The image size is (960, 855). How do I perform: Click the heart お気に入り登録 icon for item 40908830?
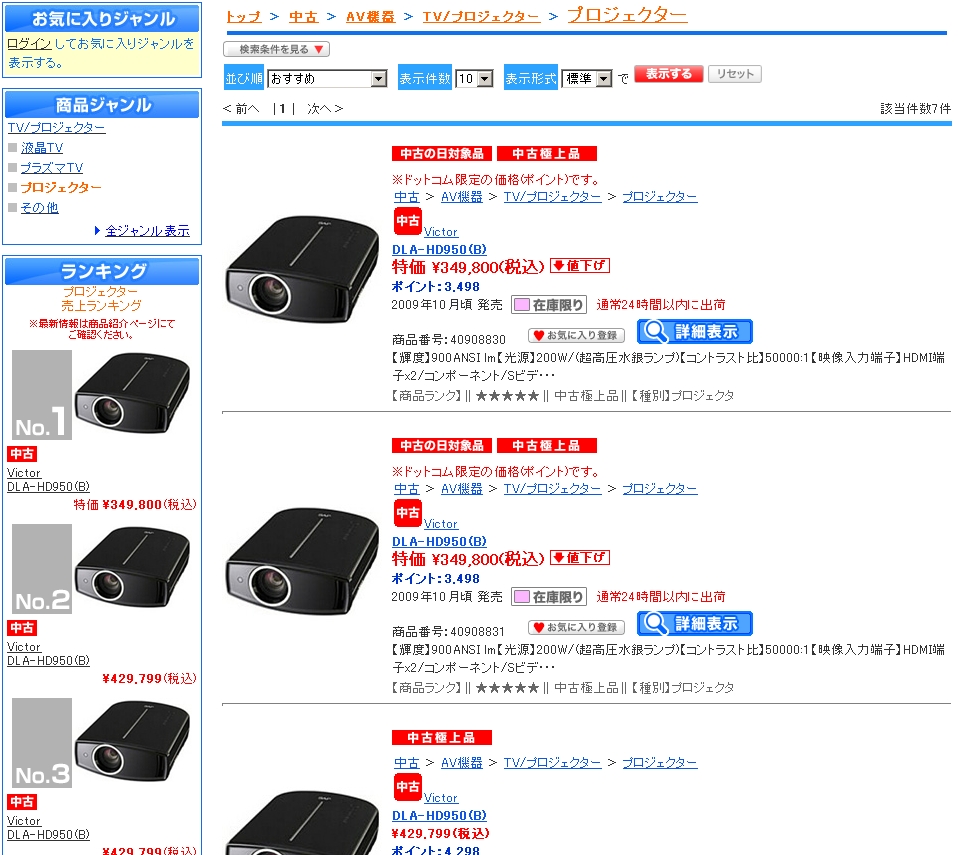coord(576,336)
